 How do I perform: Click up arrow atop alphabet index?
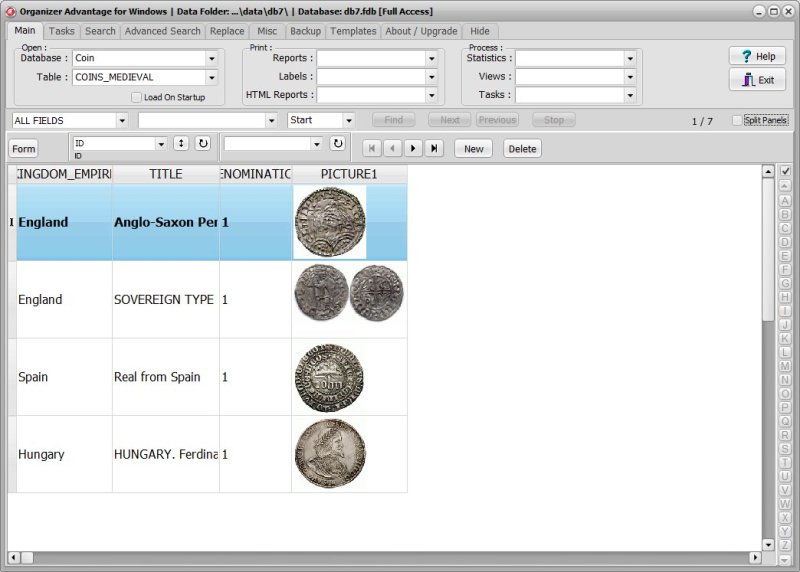point(785,186)
